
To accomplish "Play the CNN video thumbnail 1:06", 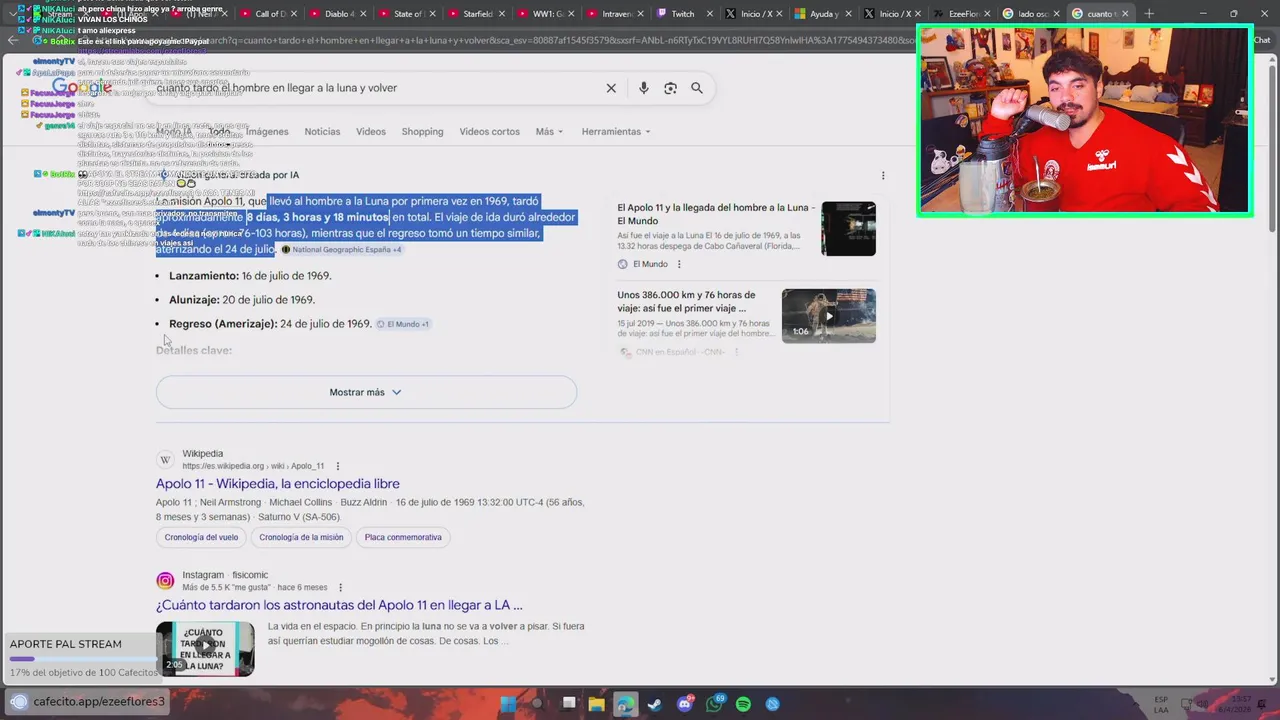I will (828, 316).
